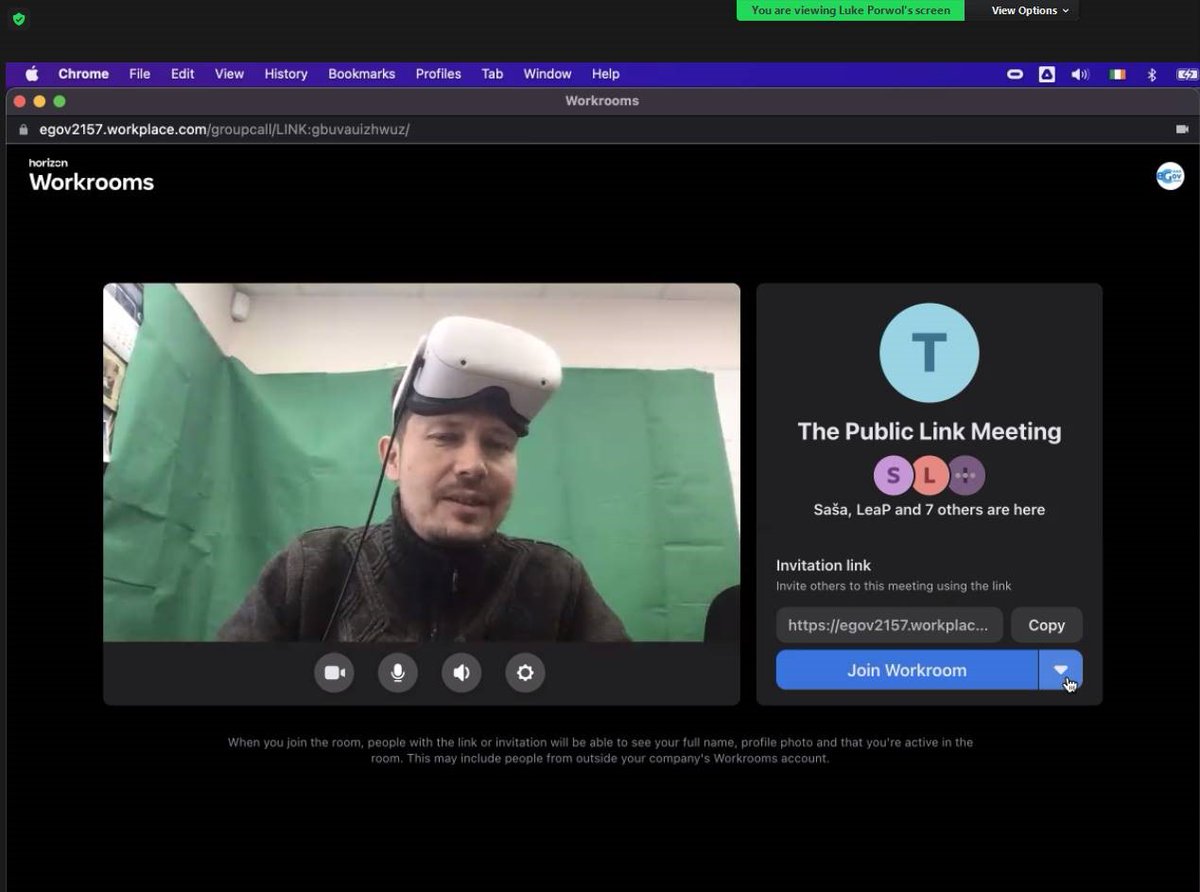Screen dimensions: 1200x892
Task: Click the Join Workroom button
Action: 907,670
